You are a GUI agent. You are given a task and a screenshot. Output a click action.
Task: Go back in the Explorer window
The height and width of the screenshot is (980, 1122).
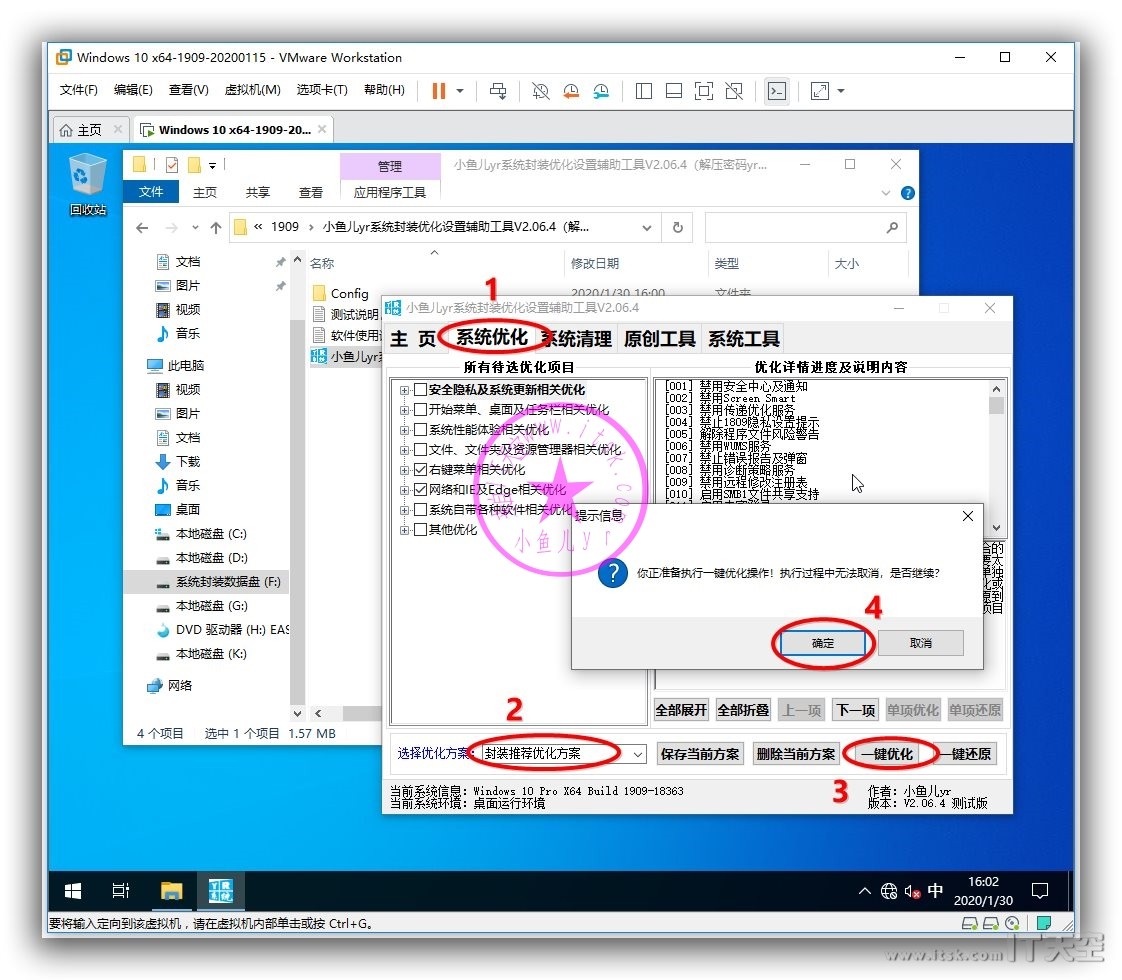(142, 227)
